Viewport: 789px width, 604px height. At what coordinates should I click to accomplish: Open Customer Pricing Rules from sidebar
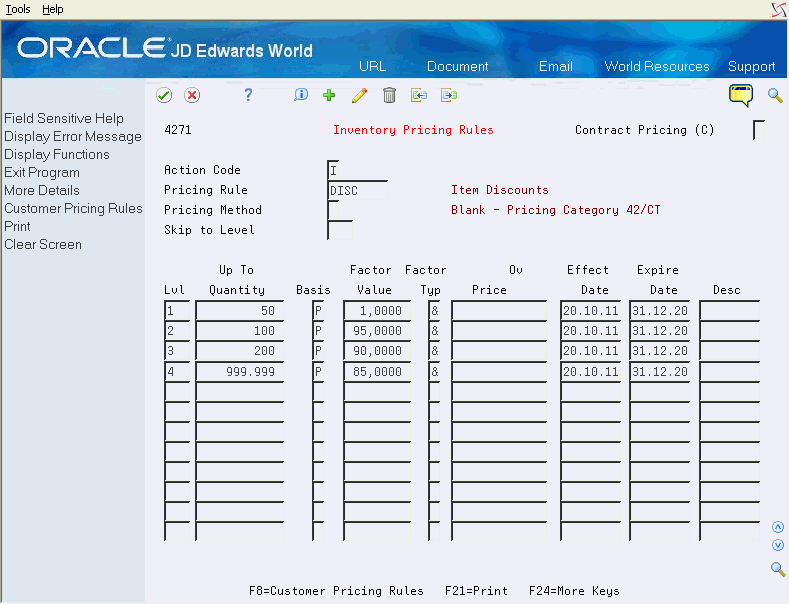click(x=73, y=208)
